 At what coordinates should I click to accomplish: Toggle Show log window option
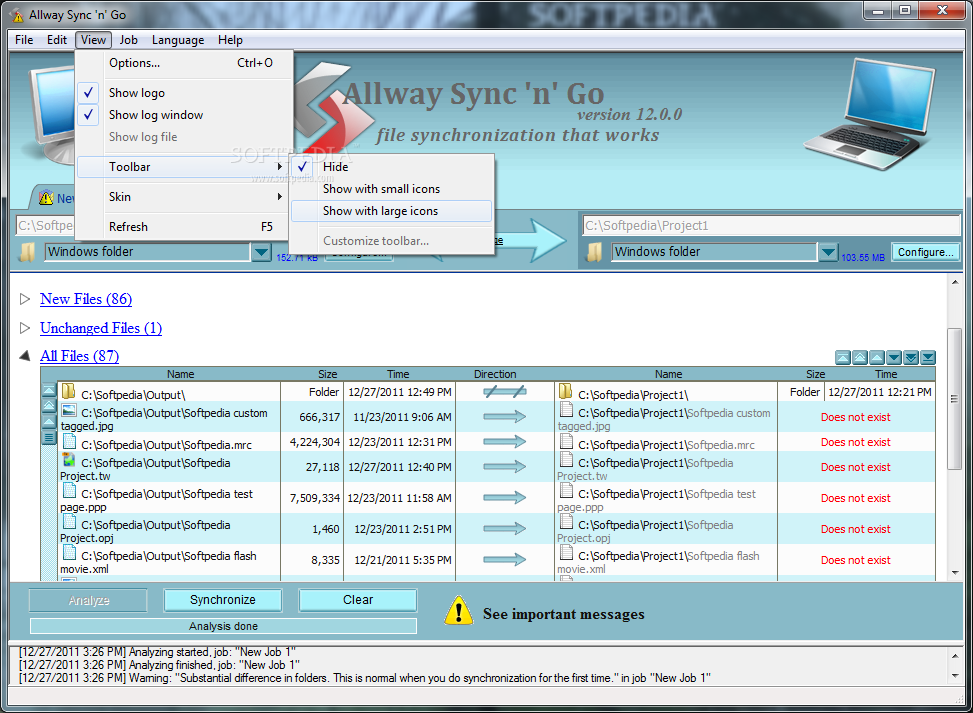point(184,115)
